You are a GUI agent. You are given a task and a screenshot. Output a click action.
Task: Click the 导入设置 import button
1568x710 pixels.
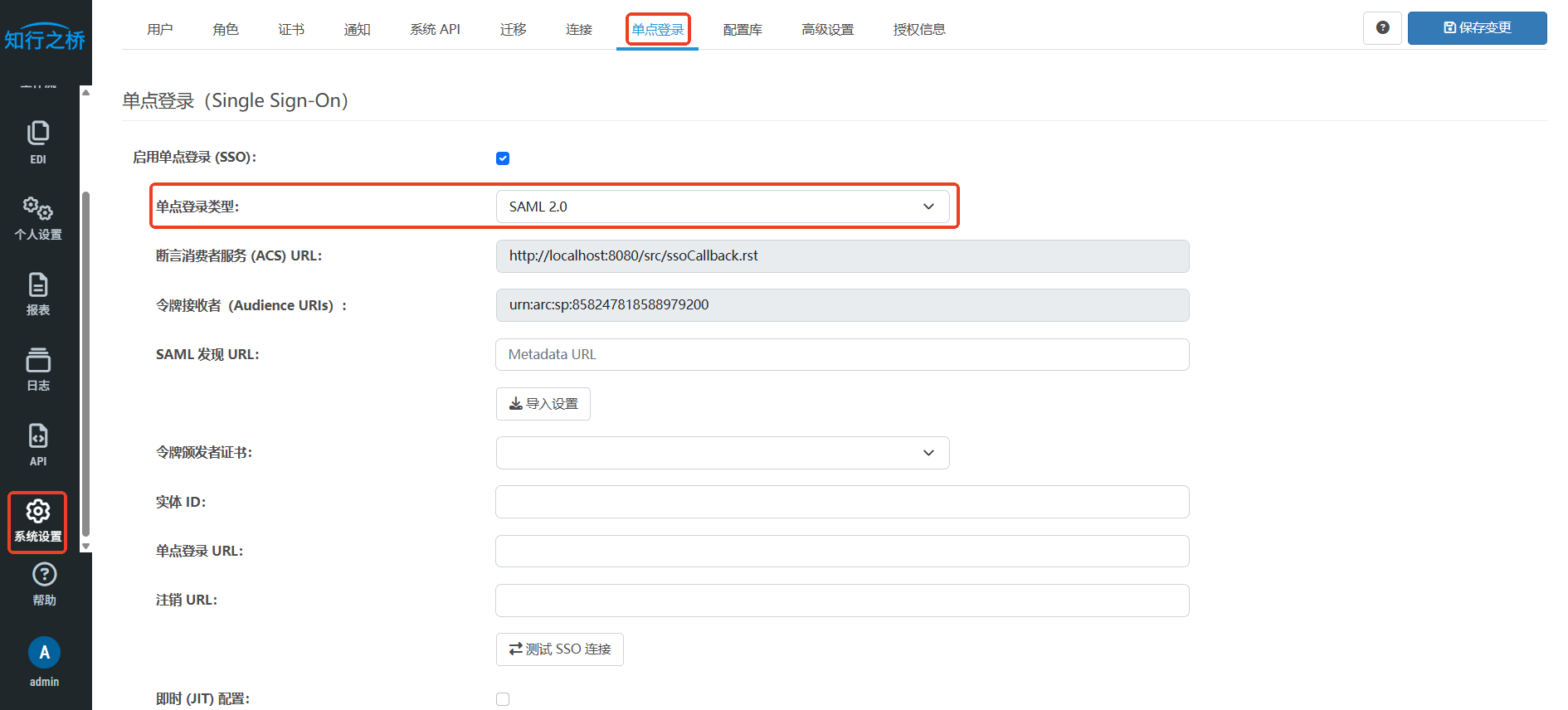543,404
